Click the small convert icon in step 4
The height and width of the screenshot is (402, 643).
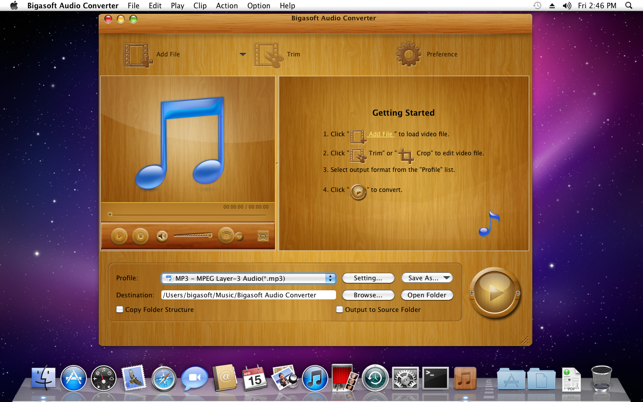[358, 192]
